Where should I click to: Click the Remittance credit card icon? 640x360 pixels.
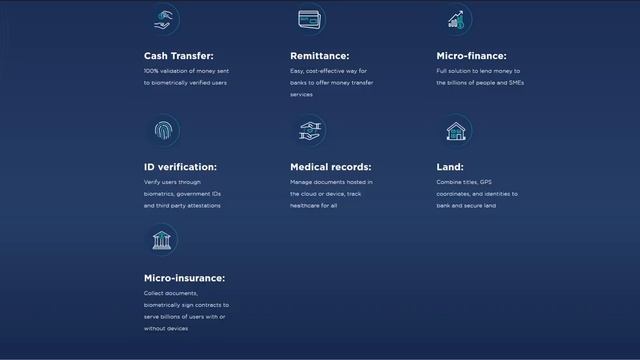(x=309, y=19)
